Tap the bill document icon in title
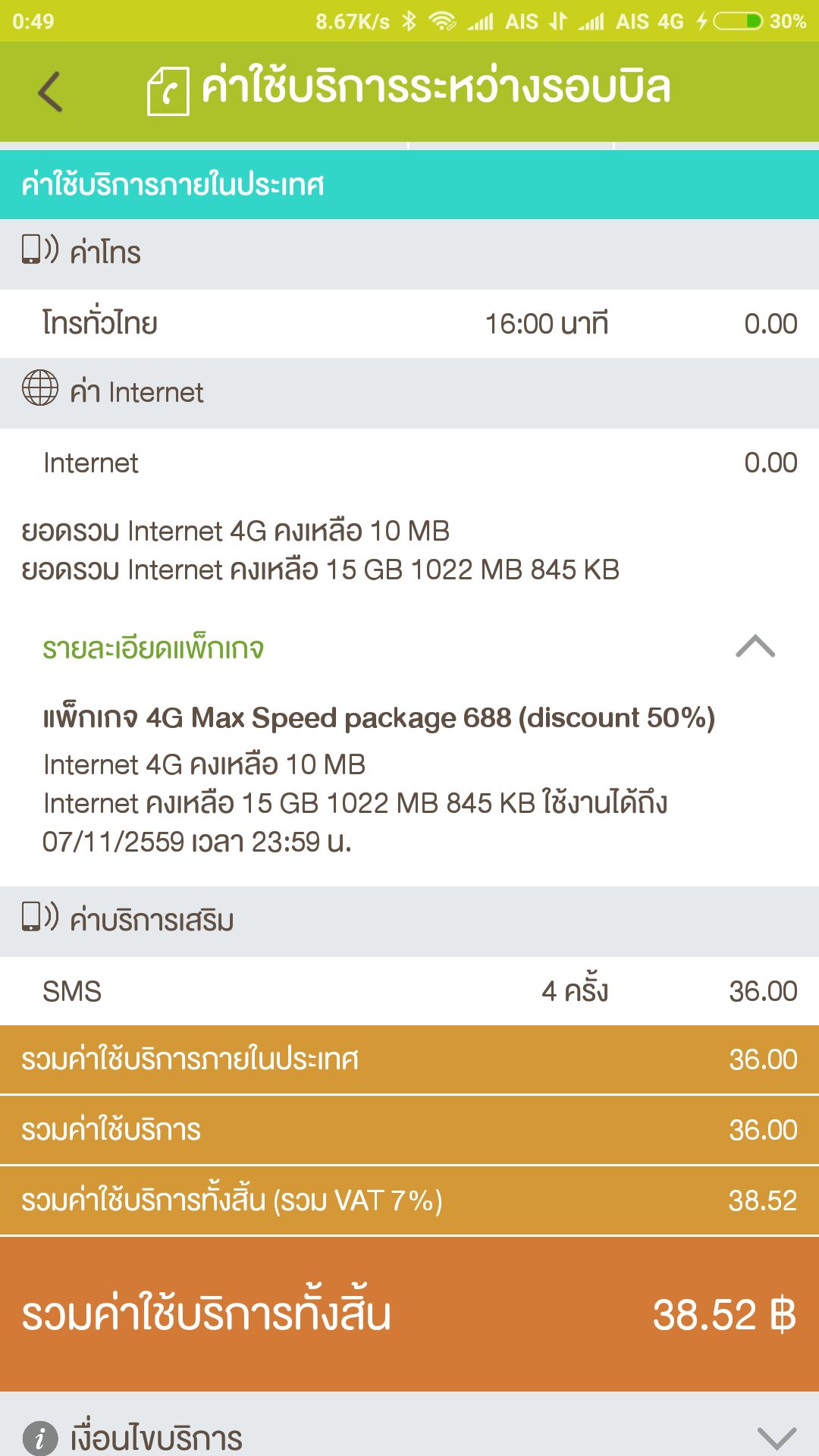This screenshot has height=1456, width=819. 168,91
